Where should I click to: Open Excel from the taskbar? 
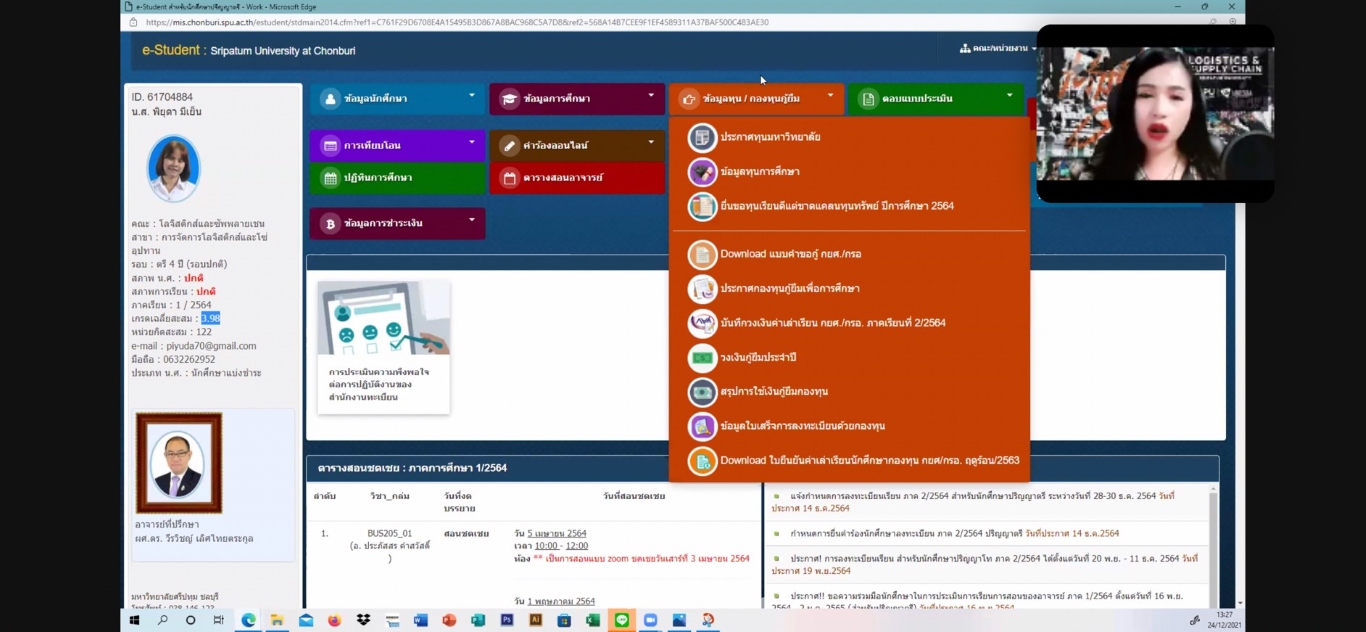click(x=593, y=620)
